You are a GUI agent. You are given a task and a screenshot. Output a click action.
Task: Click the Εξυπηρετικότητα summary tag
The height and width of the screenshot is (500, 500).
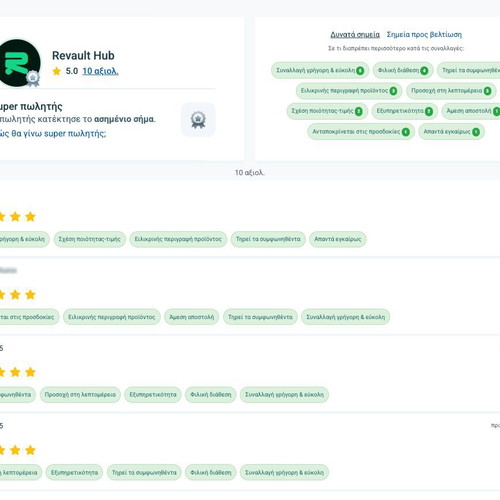click(405, 111)
